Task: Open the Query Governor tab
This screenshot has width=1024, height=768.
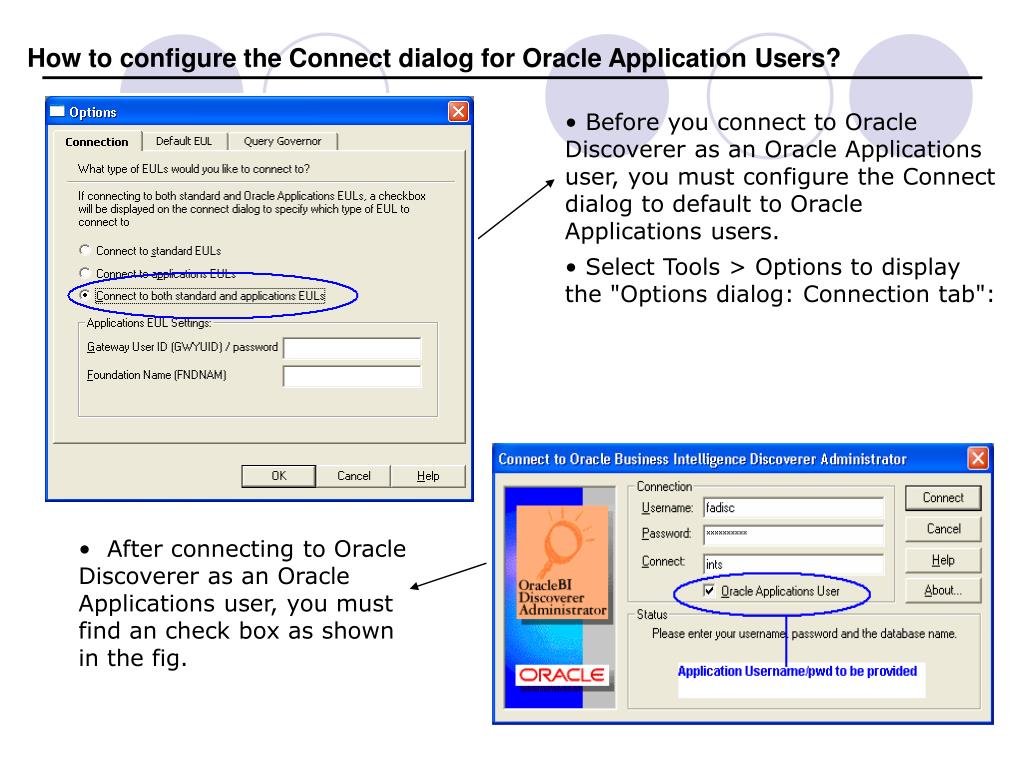Action: coord(282,141)
